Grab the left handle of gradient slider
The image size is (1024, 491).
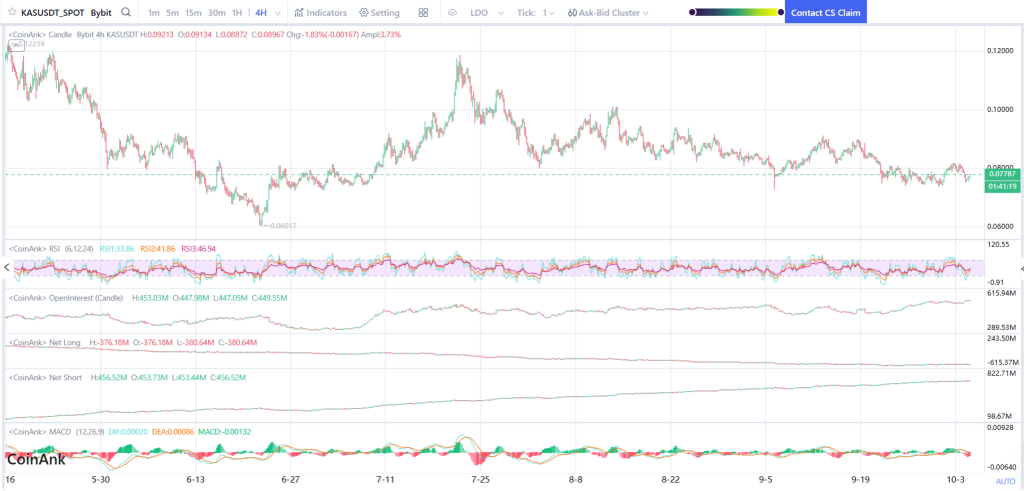692,12
